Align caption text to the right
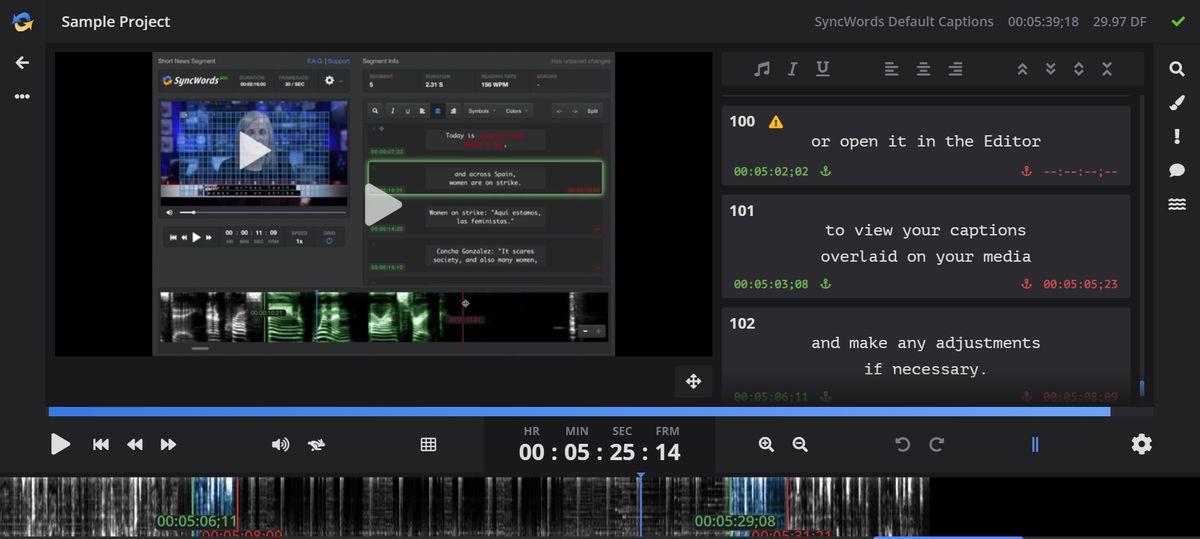This screenshot has width=1200, height=539. (955, 69)
